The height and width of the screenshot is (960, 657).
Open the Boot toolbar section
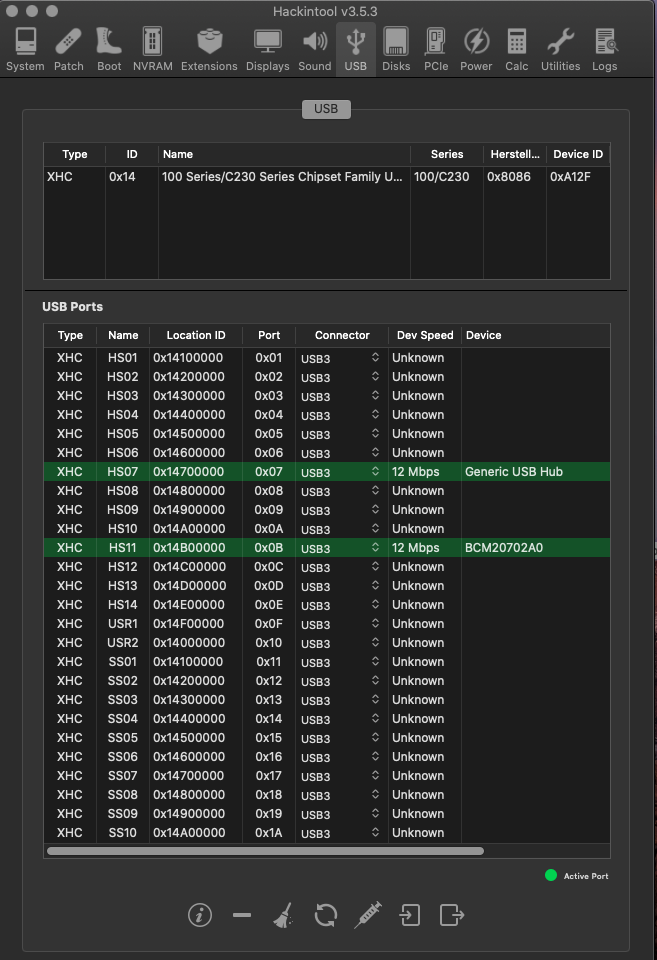coord(109,50)
